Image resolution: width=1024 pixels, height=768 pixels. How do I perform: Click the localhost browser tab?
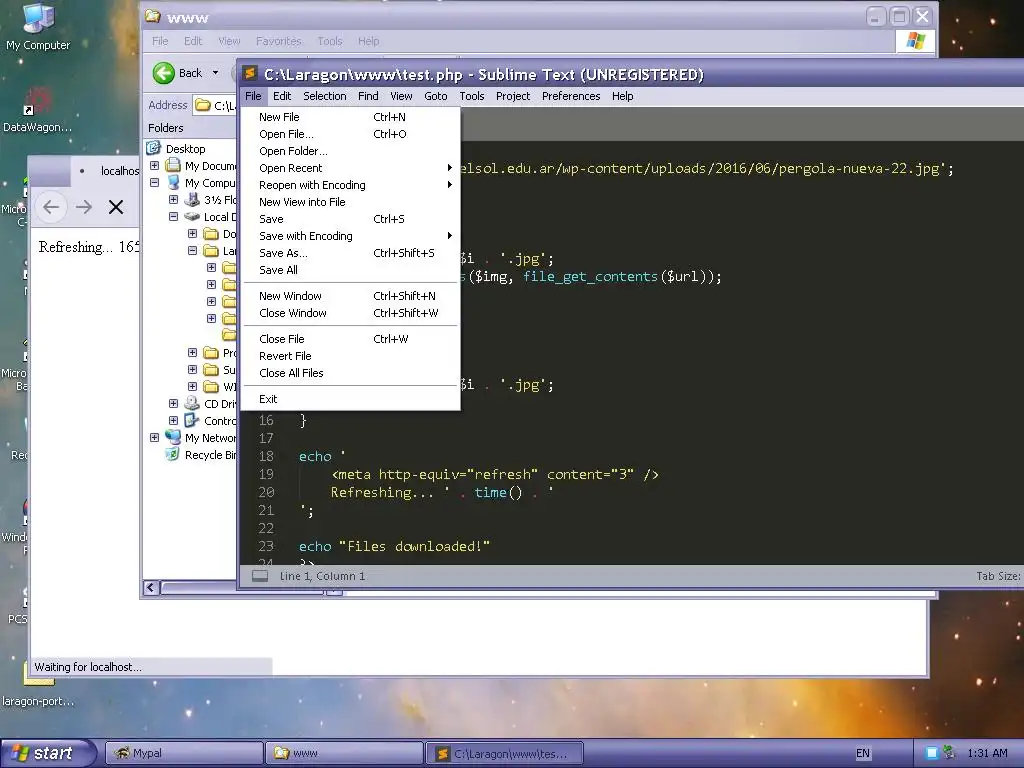click(104, 171)
